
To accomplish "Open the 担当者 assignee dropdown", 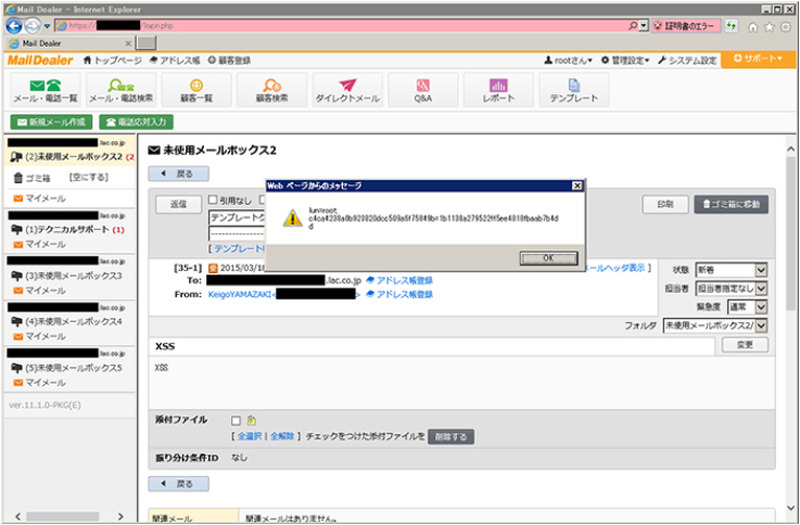I will [x=760, y=288].
